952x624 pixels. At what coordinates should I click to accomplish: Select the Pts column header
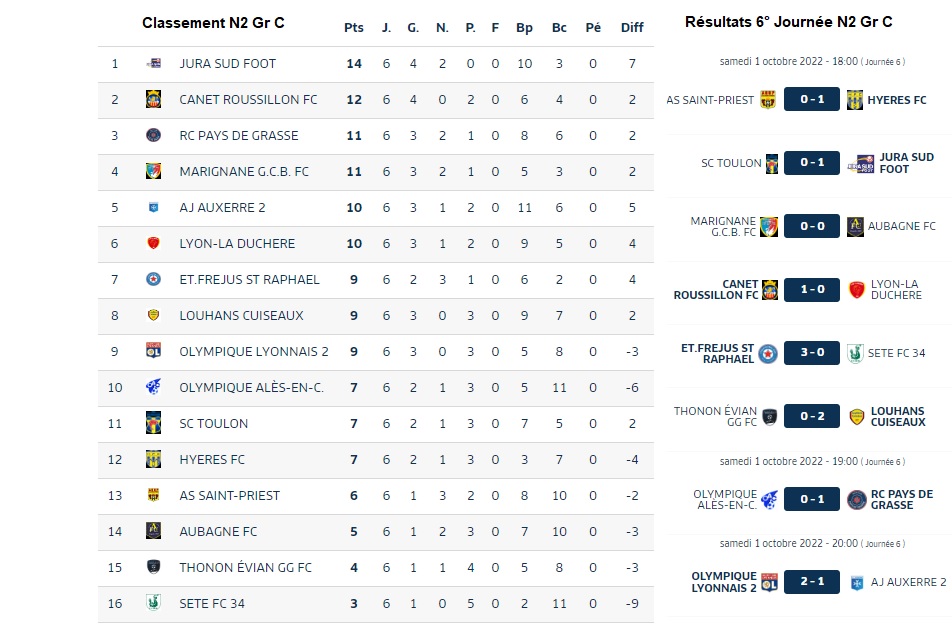354,27
